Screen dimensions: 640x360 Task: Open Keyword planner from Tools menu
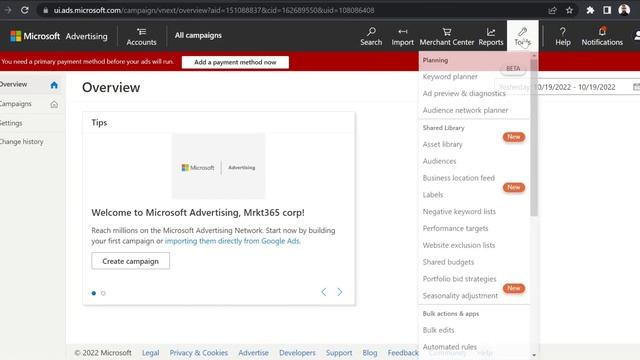click(x=450, y=77)
